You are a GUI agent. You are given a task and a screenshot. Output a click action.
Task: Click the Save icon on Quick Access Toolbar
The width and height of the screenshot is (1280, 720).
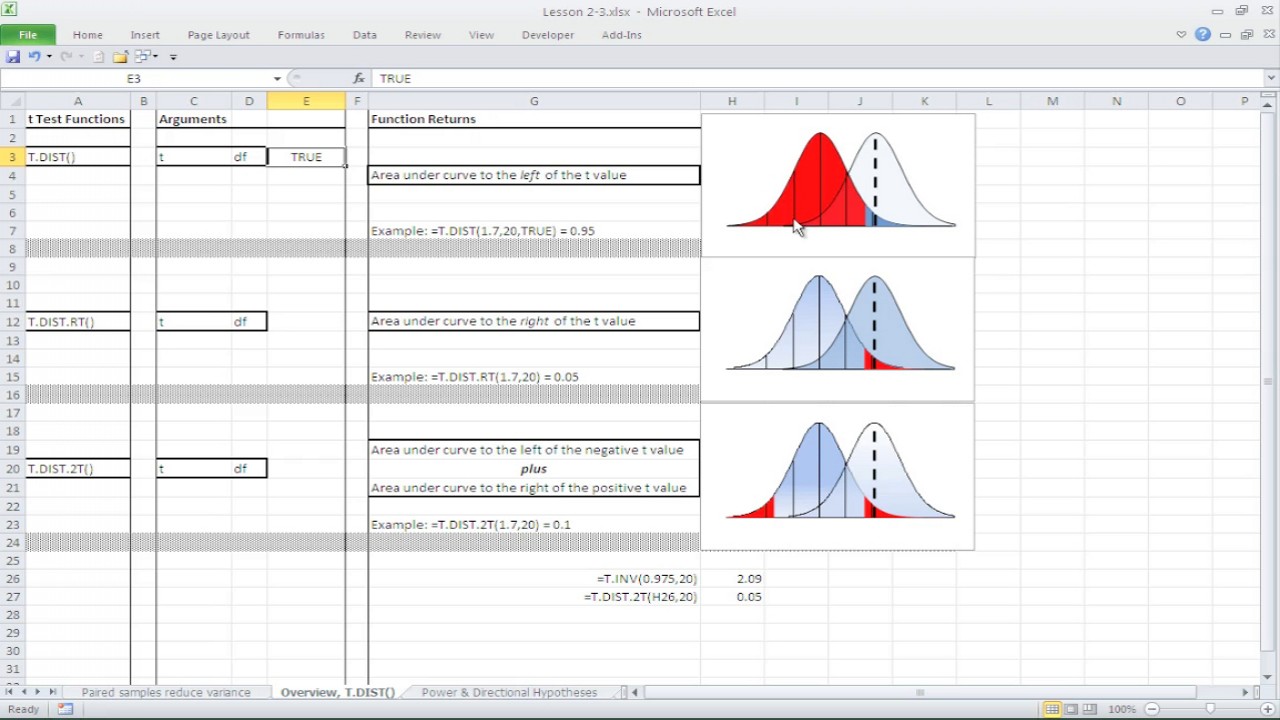pyautogui.click(x=13, y=56)
